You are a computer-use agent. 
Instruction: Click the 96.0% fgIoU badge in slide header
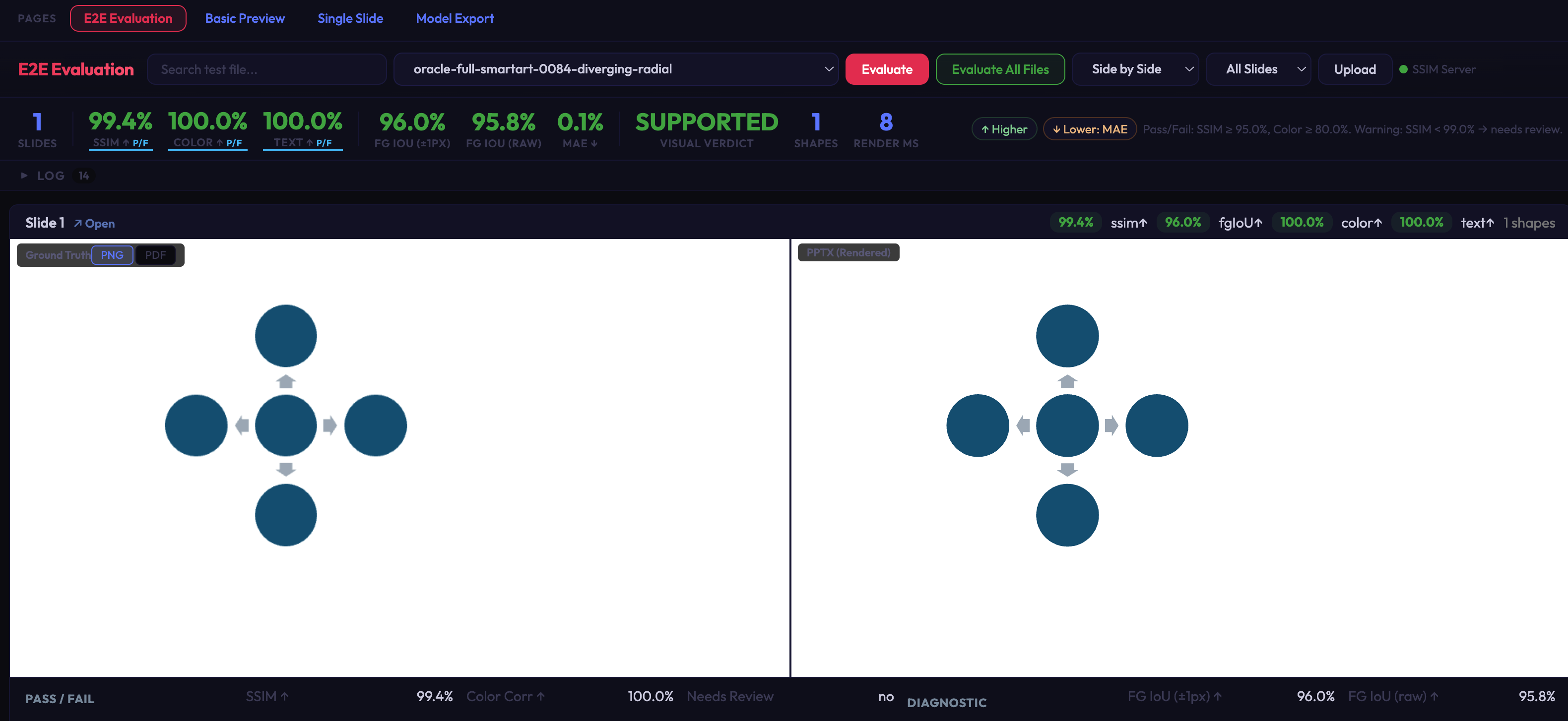click(1182, 223)
